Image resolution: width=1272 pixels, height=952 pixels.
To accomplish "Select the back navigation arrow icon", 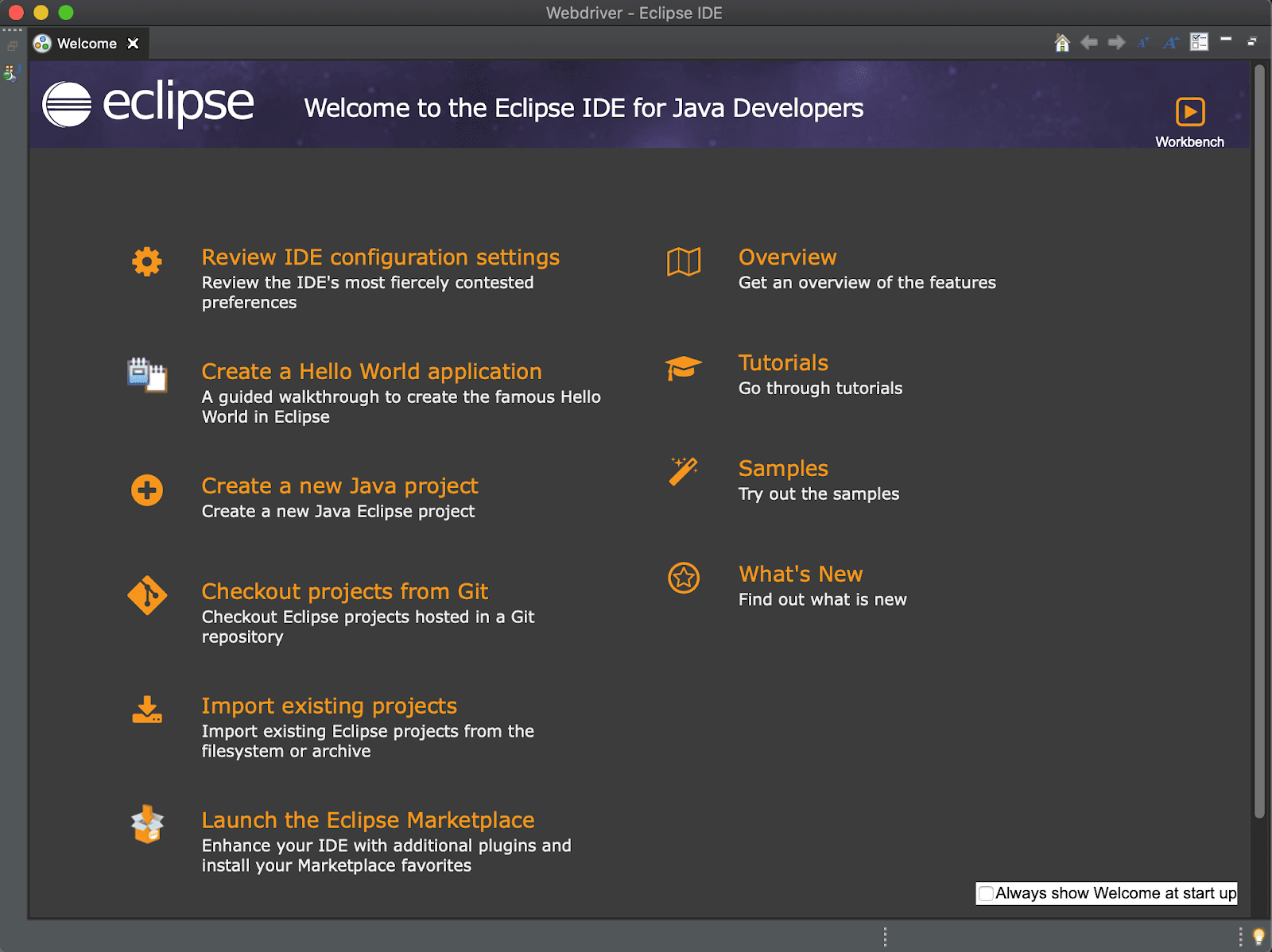I will pyautogui.click(x=1089, y=42).
